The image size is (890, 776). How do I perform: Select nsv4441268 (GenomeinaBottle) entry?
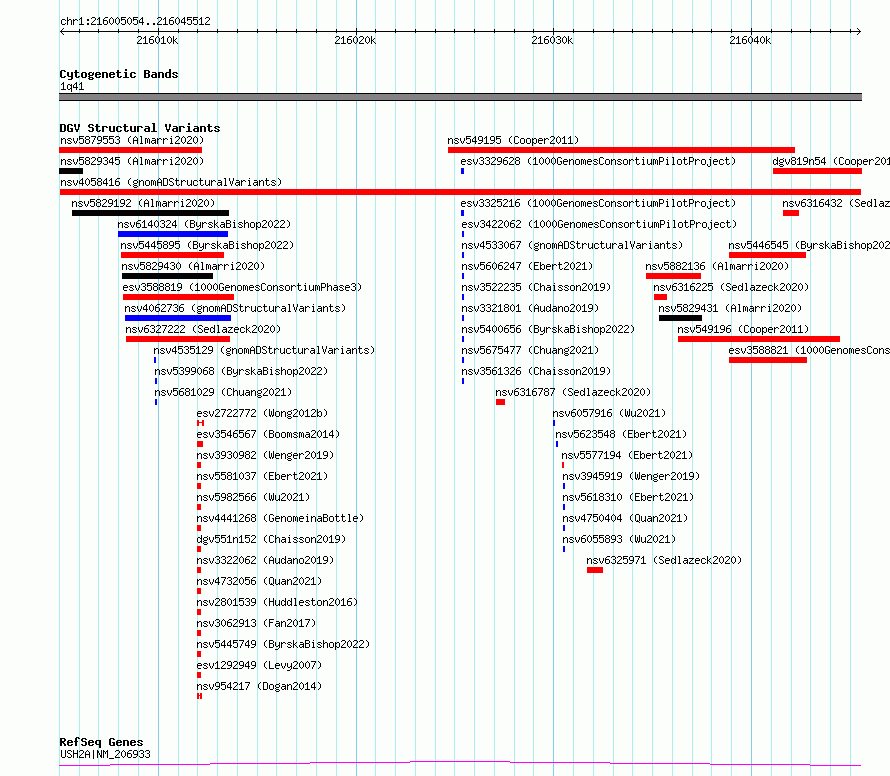280,518
